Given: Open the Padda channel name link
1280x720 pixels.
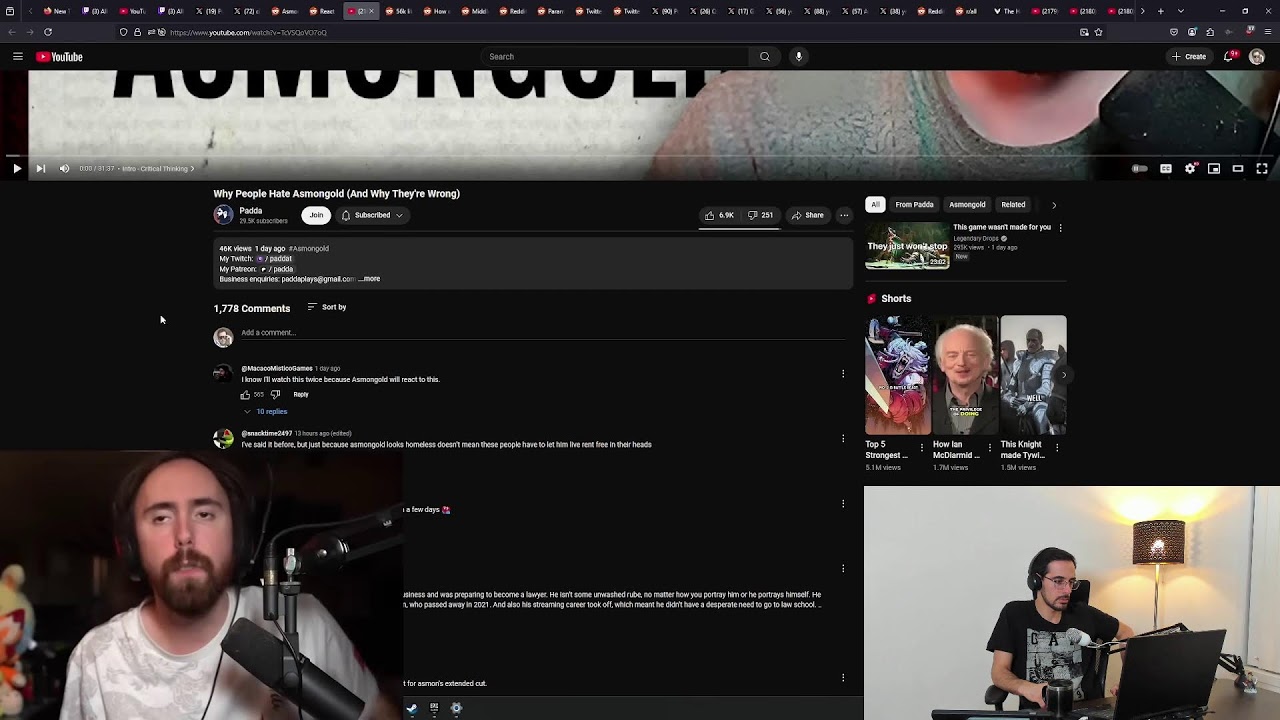Looking at the screenshot, I should click(251, 211).
